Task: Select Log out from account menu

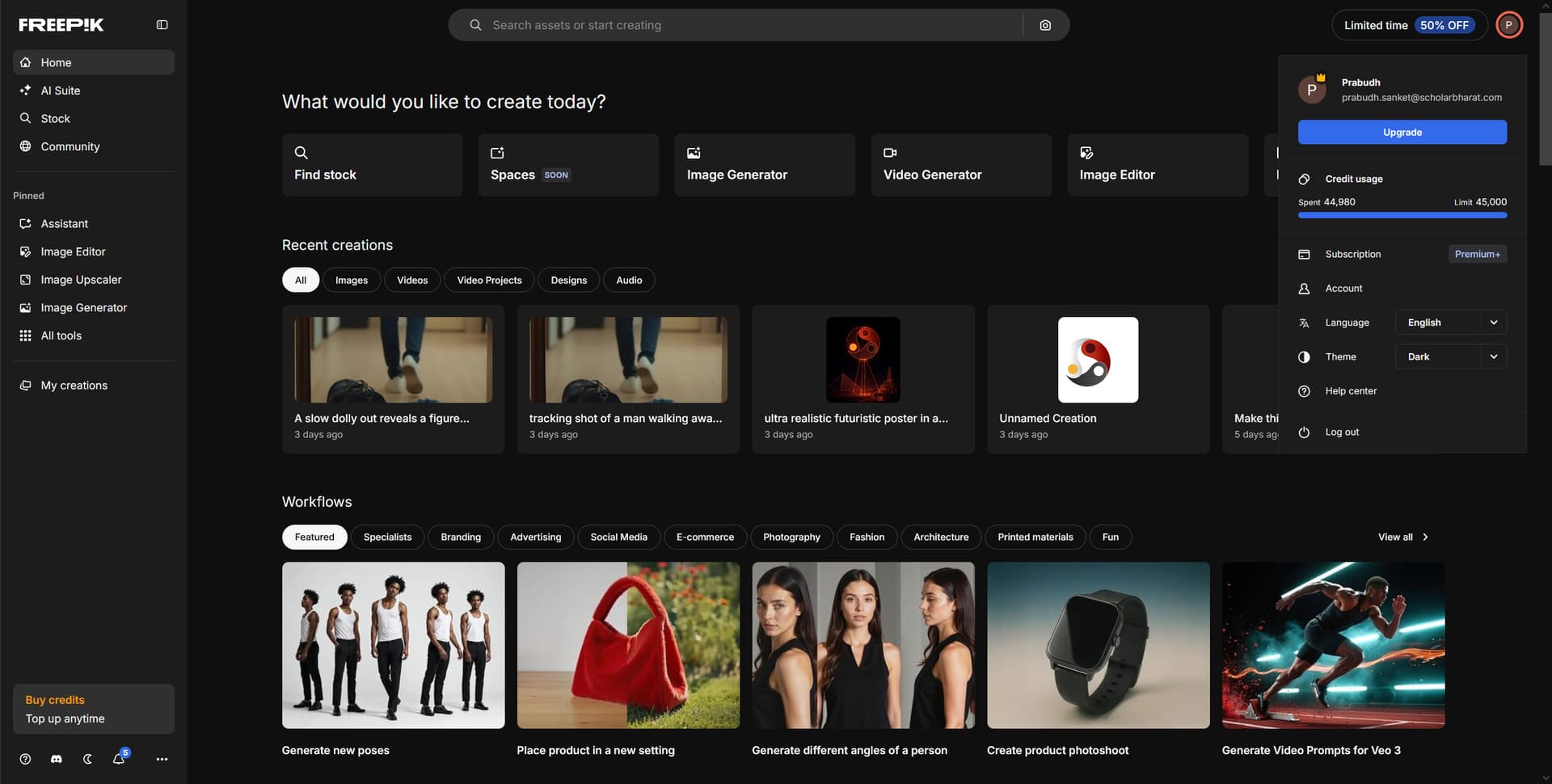Action: (1342, 432)
